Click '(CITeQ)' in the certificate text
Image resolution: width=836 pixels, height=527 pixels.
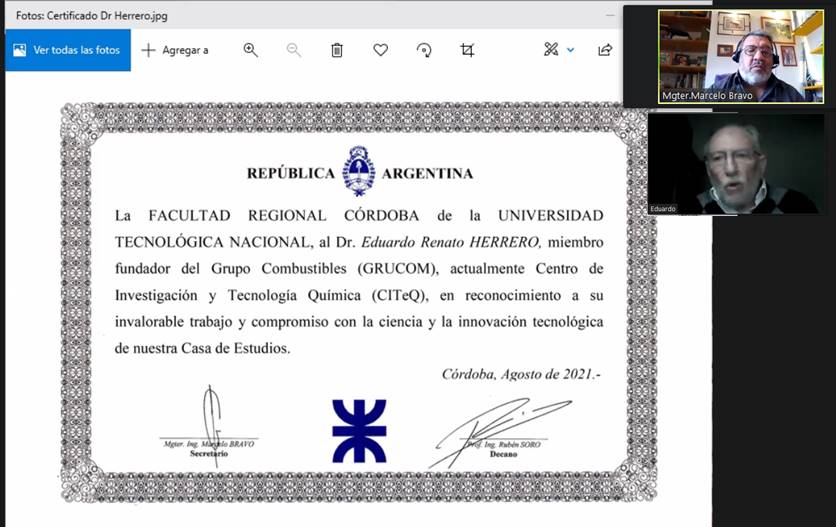pyautogui.click(x=399, y=295)
